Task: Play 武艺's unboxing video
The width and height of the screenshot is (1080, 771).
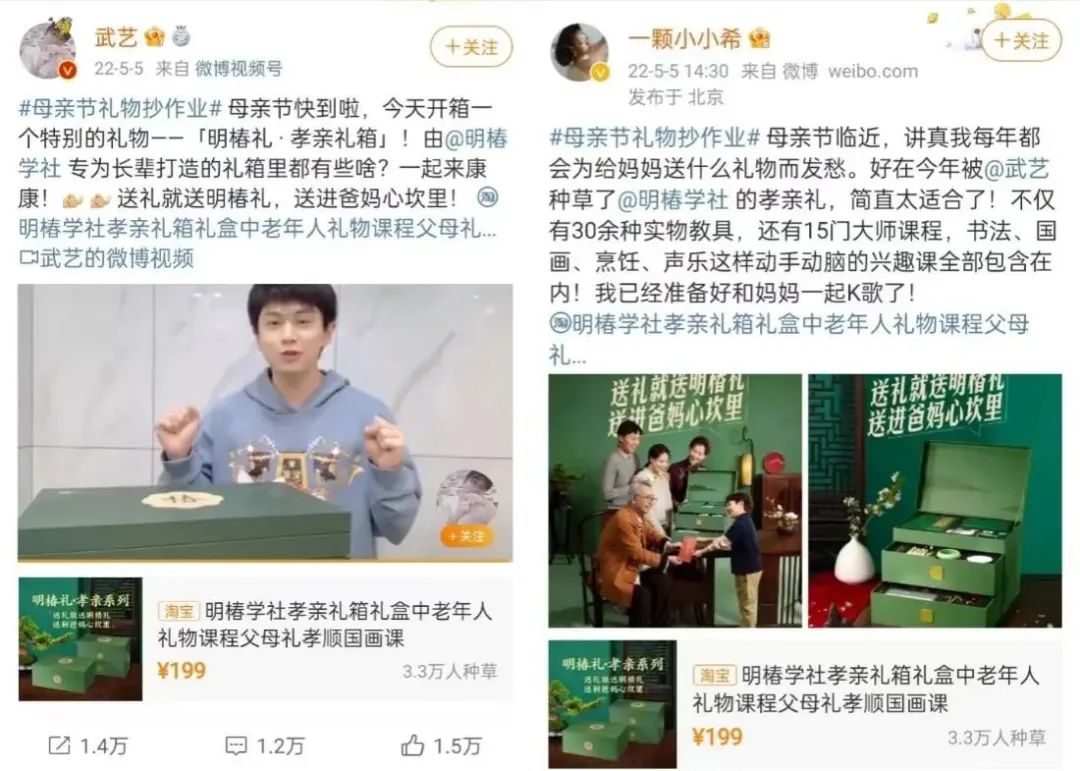Action: (265, 422)
